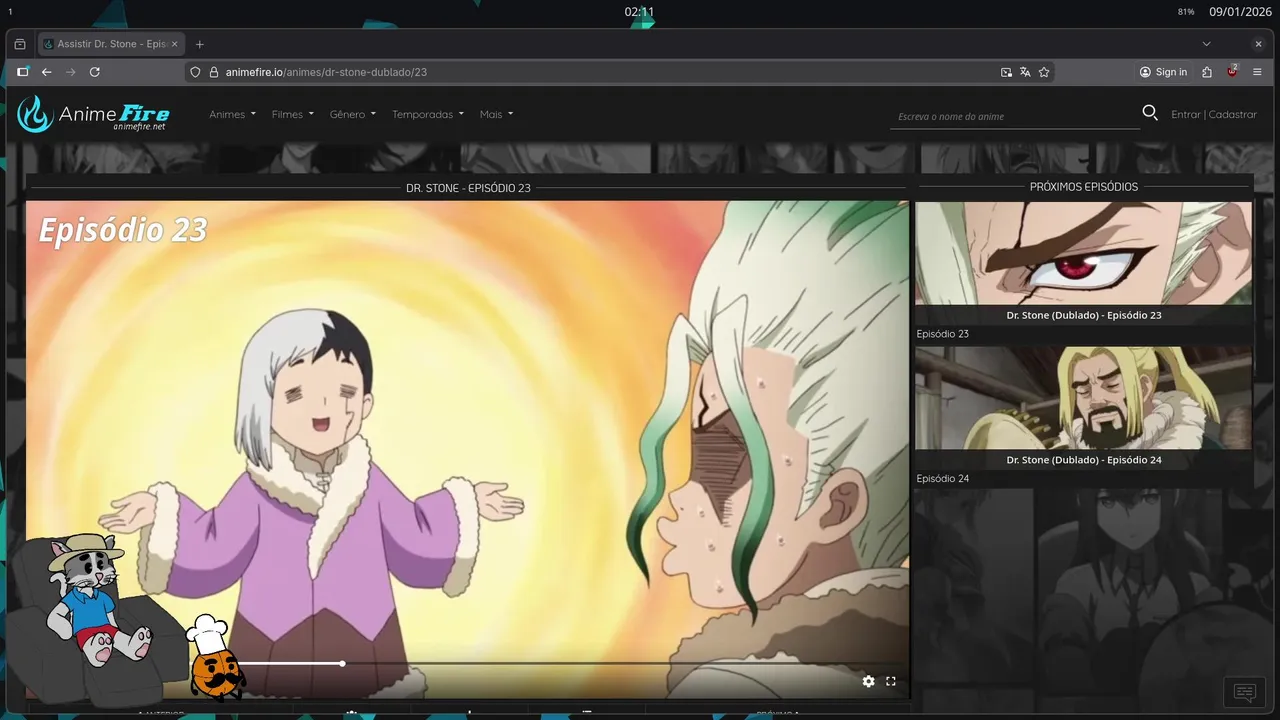
Task: Open the Entrar login link
Action: click(x=1186, y=114)
